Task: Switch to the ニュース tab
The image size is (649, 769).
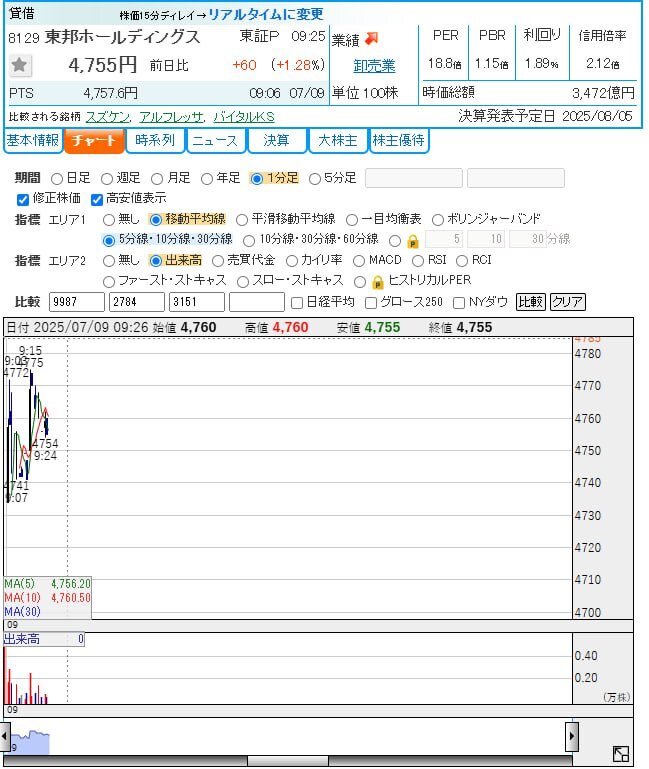Action: pyautogui.click(x=216, y=141)
